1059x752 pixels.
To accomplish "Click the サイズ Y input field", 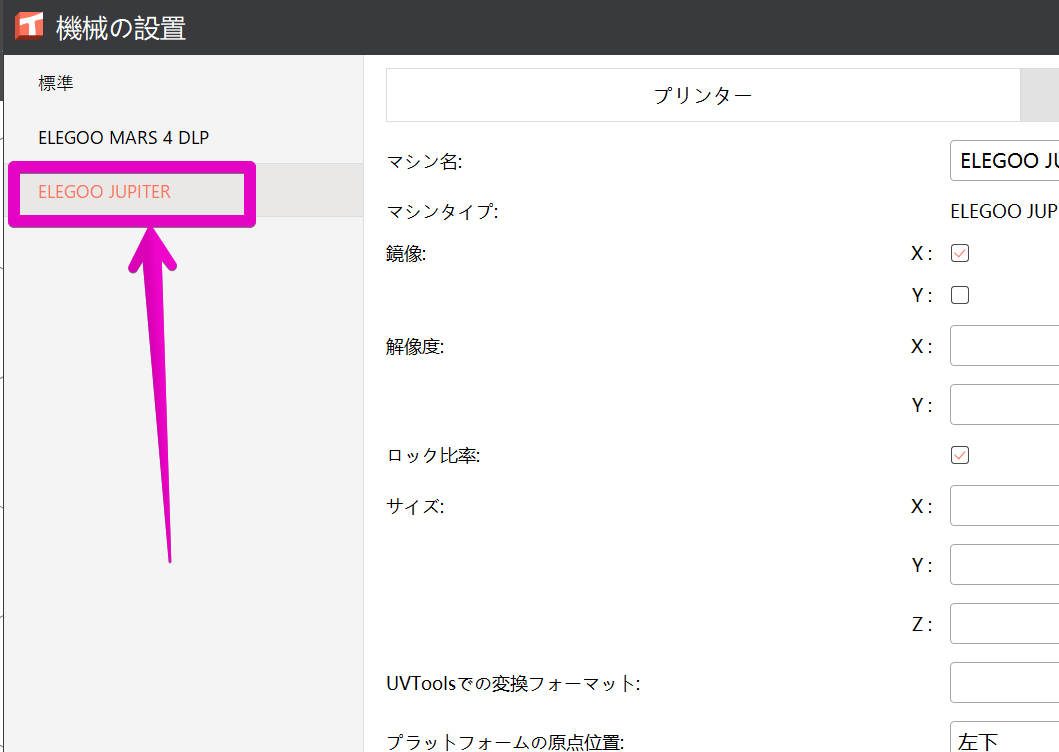I will tap(1004, 564).
